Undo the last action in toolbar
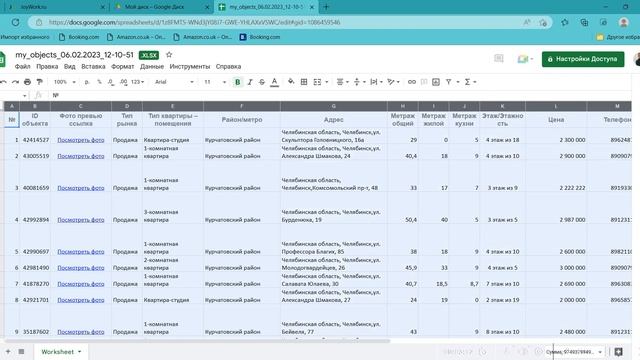 pos(3,82)
